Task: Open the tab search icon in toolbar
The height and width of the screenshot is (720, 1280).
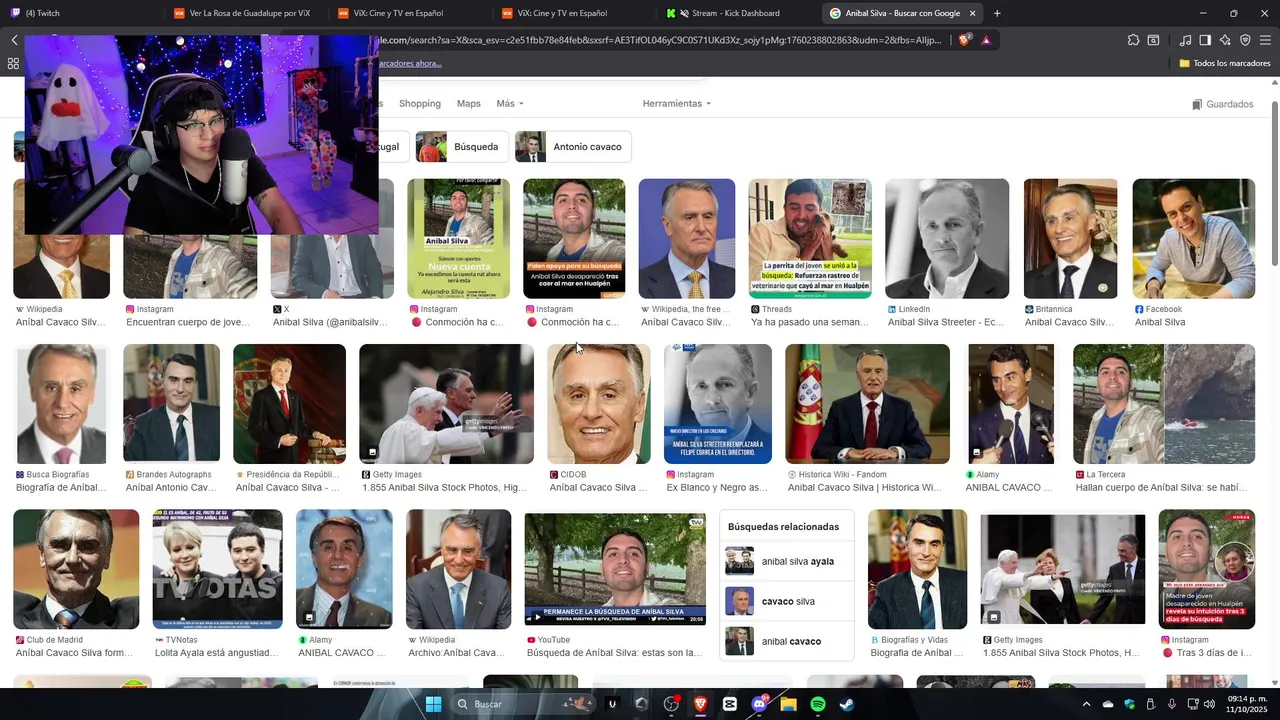Action: click(x=1153, y=40)
